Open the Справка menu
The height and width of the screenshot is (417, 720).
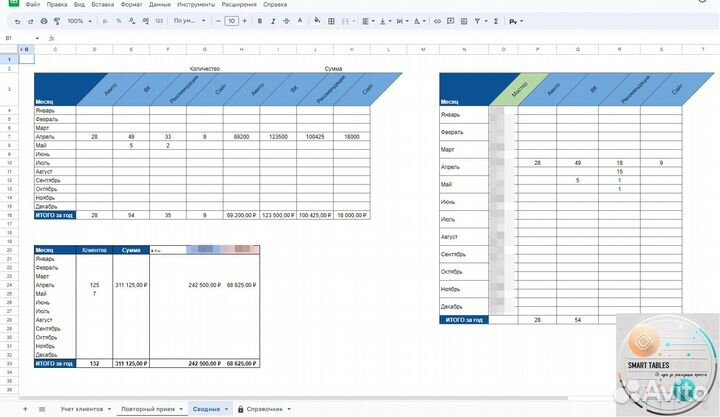[x=275, y=5]
